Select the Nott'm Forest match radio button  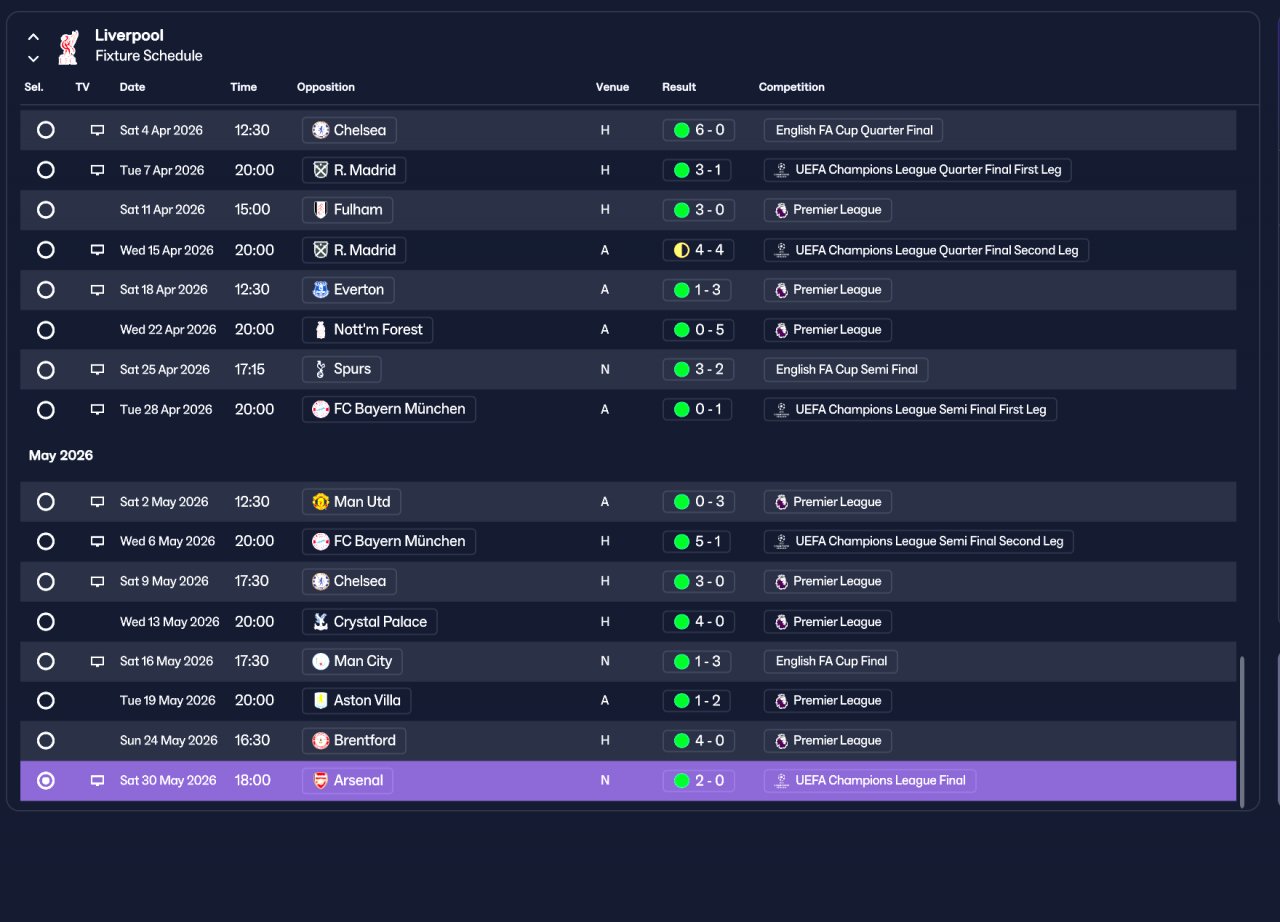point(45,330)
